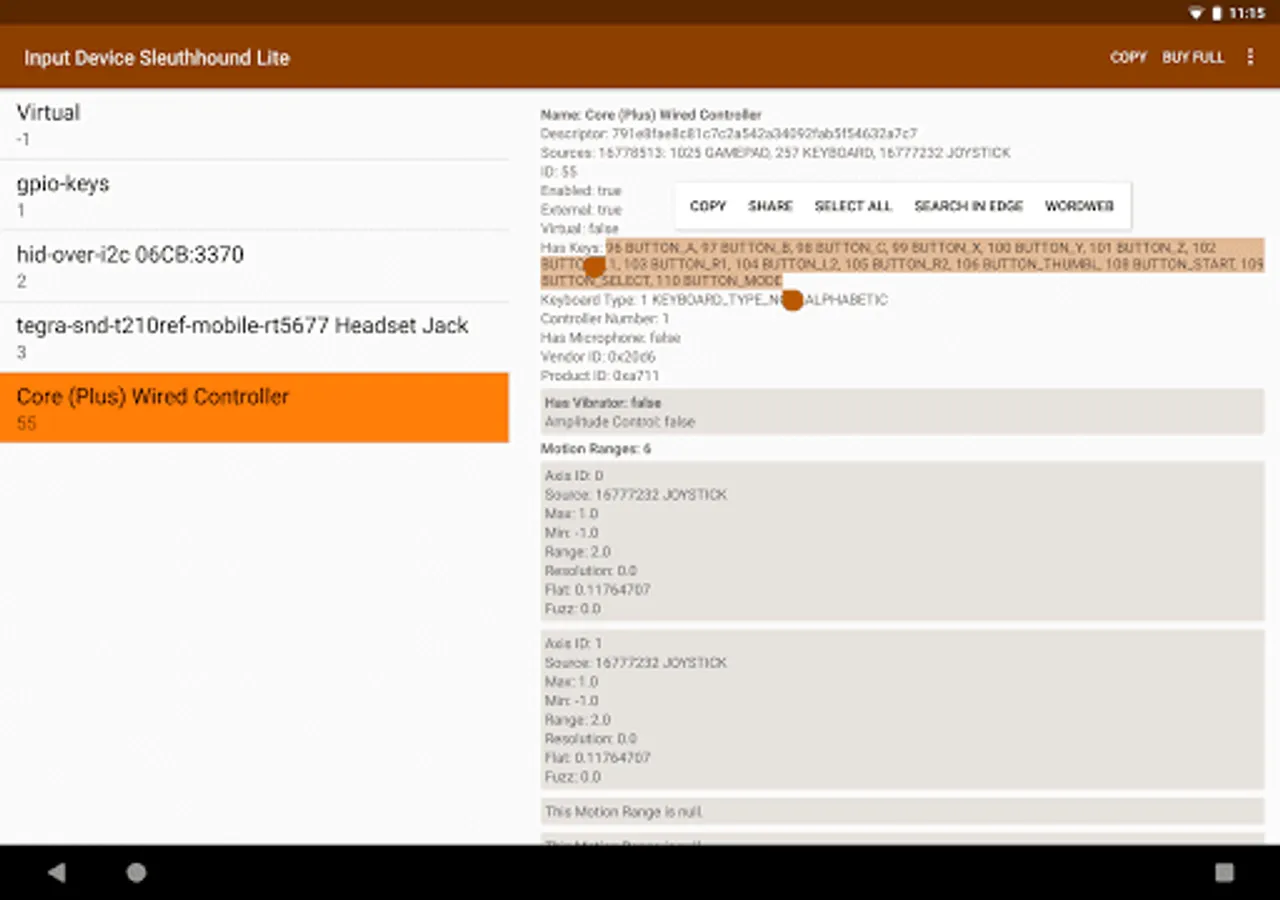The height and width of the screenshot is (900, 1280).
Task: Select hid-over-i2c 06CB:3370 device
Action: [x=254, y=267]
